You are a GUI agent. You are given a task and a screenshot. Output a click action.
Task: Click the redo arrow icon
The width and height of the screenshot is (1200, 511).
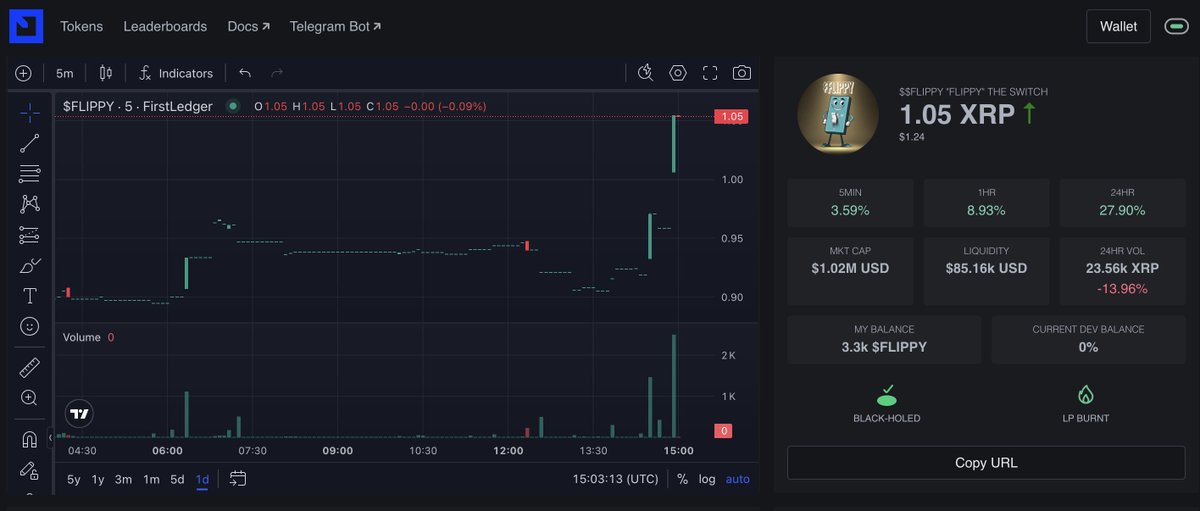tap(277, 73)
